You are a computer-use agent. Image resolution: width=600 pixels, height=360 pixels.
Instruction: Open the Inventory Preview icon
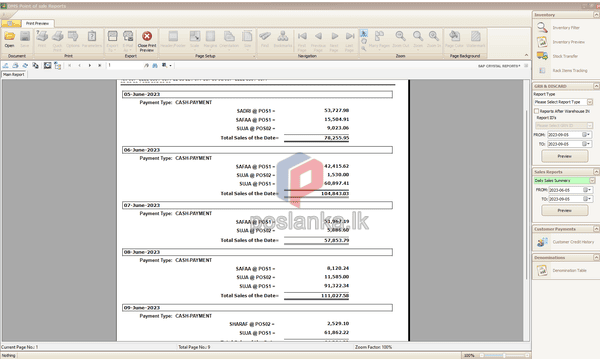pos(542,42)
